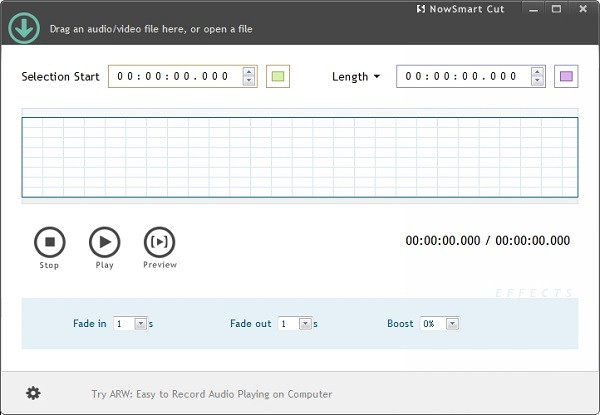Increase Length time with up stepper arrow

[x=537, y=72]
